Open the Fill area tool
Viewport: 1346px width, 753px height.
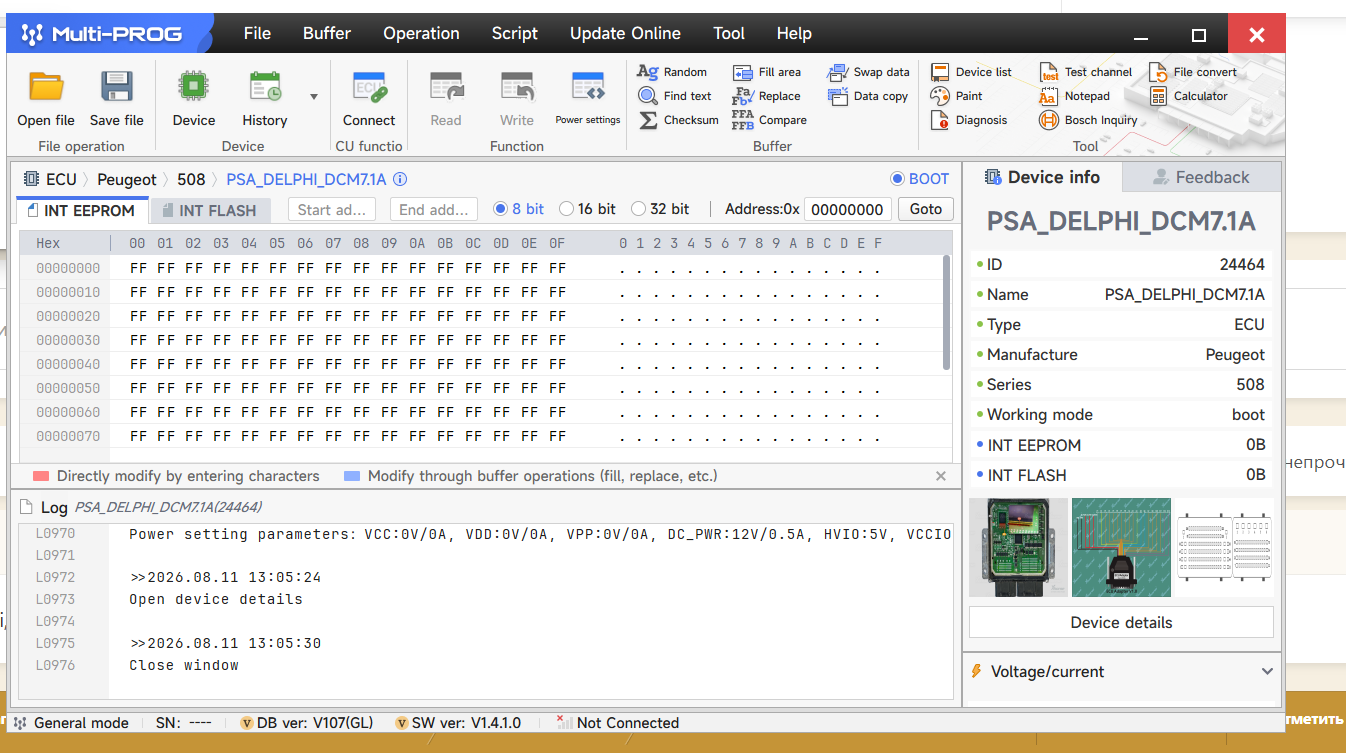767,72
